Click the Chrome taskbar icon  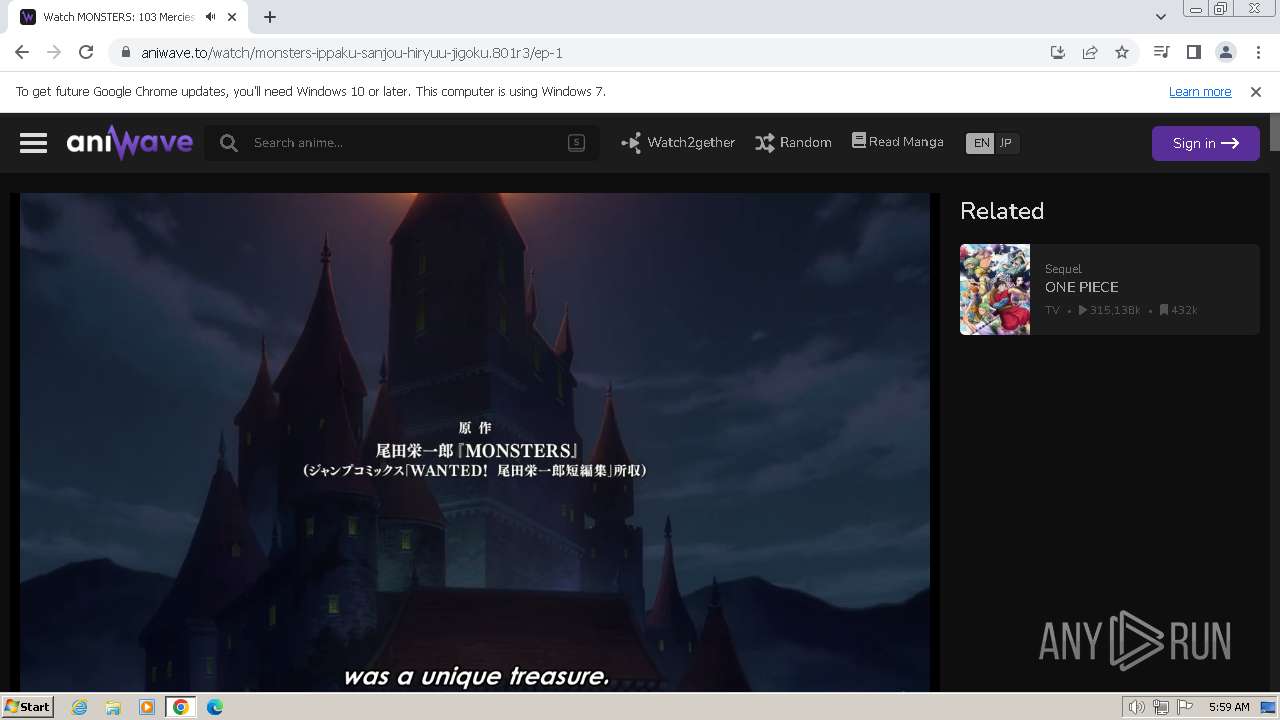click(x=181, y=707)
